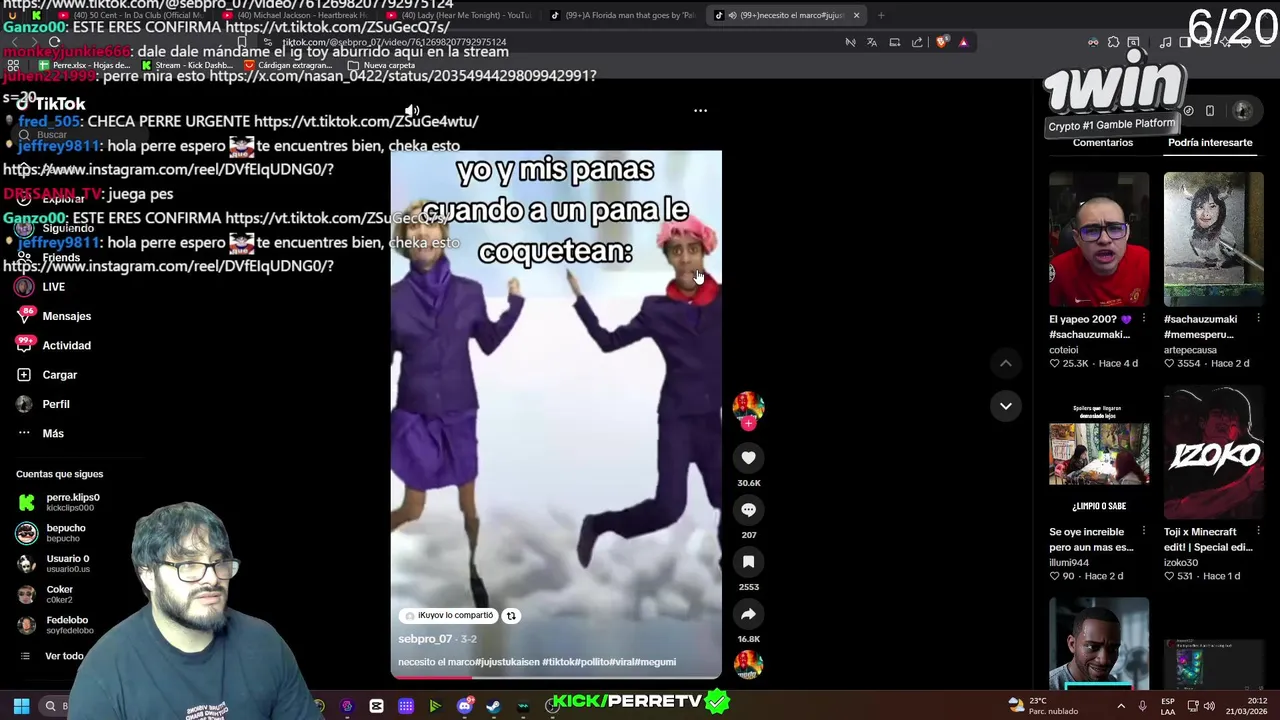
Task: Follow sebpro_07 with the red plus button
Action: tap(748, 423)
